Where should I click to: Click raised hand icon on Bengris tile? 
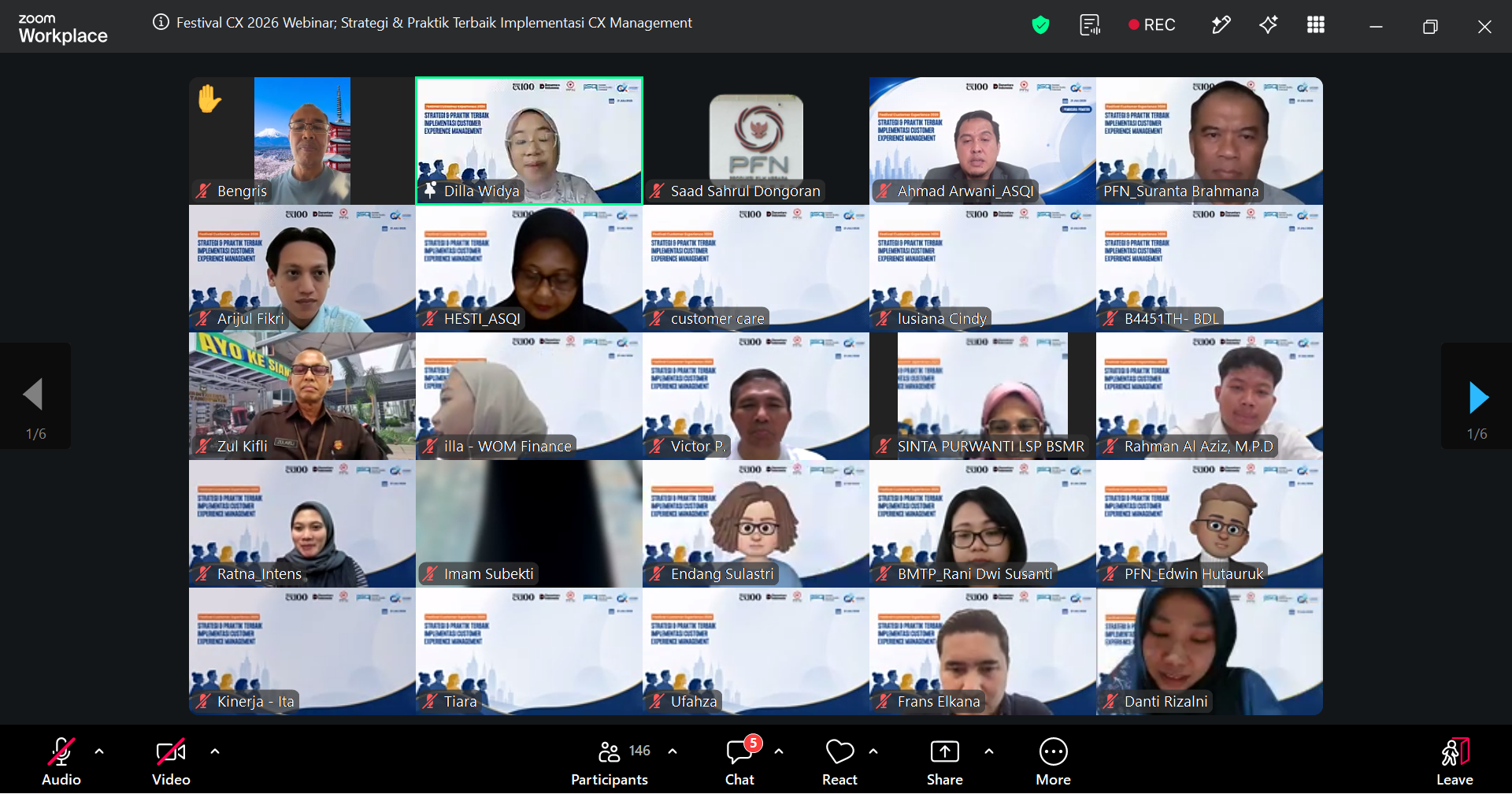pyautogui.click(x=209, y=99)
